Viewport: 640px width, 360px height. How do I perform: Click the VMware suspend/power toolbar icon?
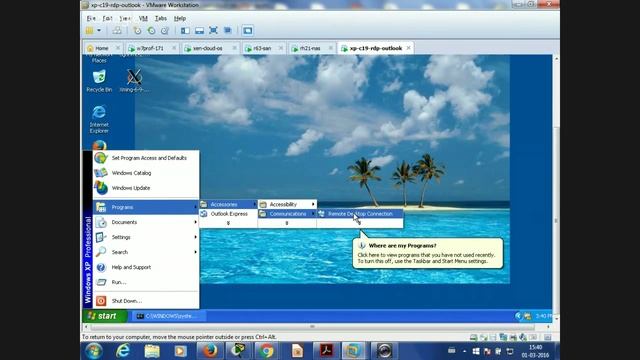coord(89,31)
